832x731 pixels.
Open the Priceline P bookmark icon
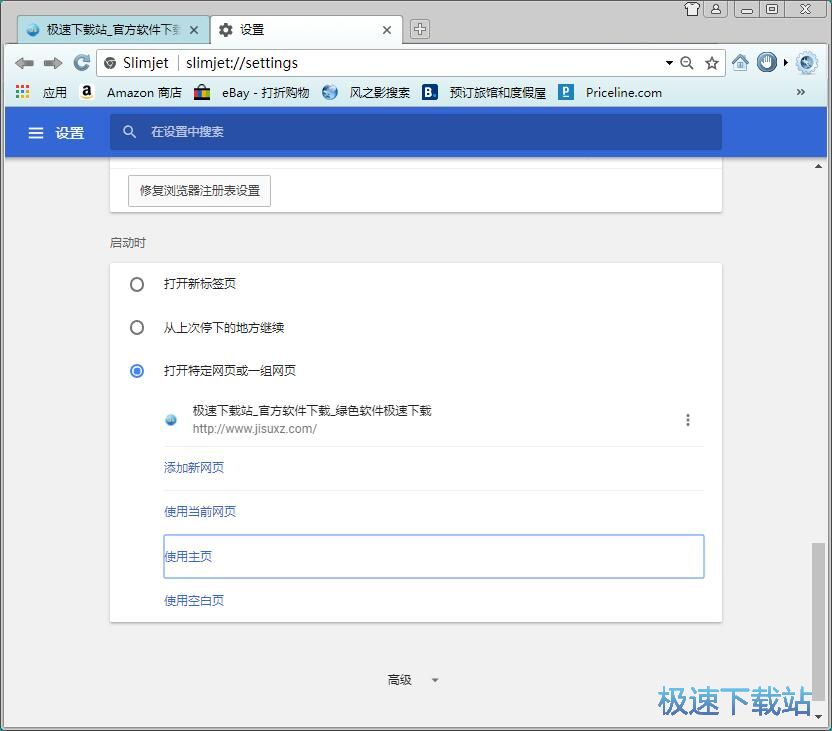click(566, 92)
